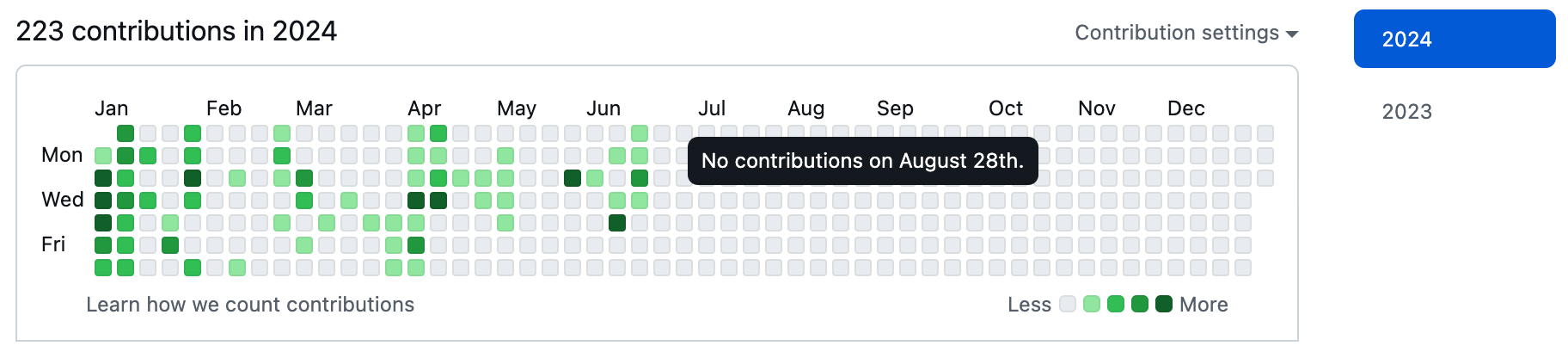Screen dimensions: 1568x358
Task: Click the darkest green legend swatch beside More
Action: (1164, 304)
